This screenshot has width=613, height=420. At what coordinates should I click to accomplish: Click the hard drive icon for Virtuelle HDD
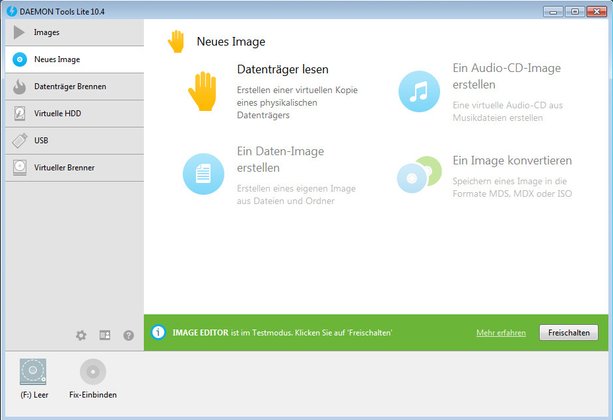point(20,113)
